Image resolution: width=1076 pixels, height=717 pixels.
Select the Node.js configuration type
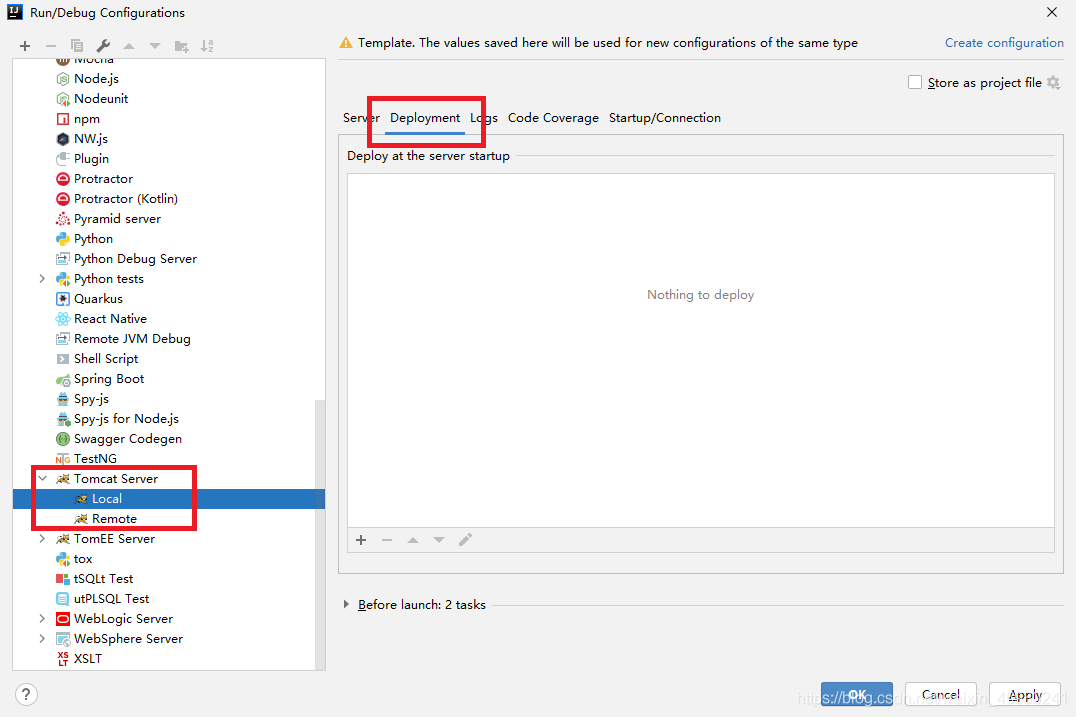click(x=96, y=79)
